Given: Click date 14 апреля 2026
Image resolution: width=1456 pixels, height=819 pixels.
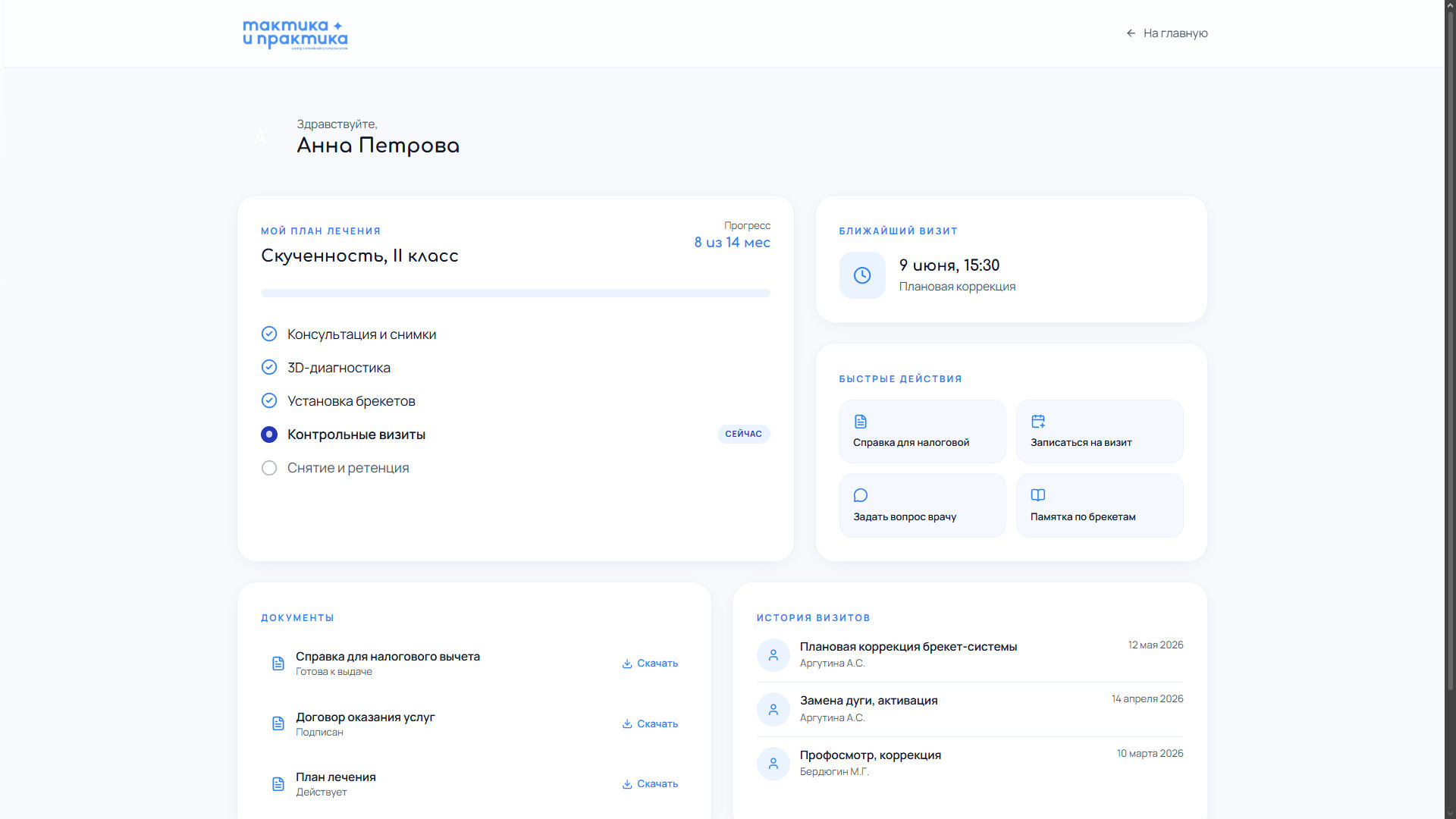Looking at the screenshot, I should click(x=1147, y=699).
